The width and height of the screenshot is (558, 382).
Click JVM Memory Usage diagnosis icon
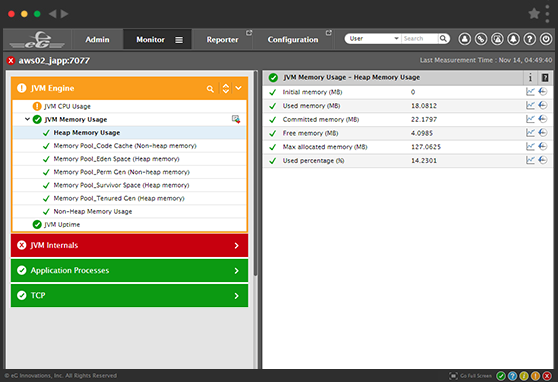pyautogui.click(x=236, y=119)
